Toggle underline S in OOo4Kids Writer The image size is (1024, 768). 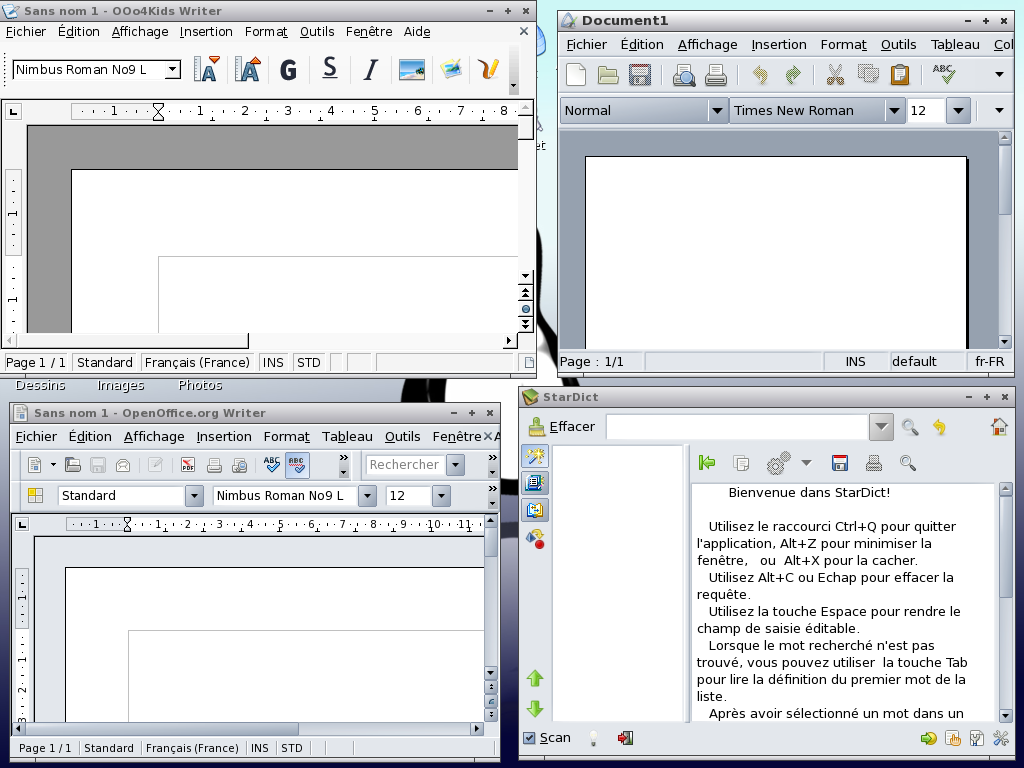coord(330,68)
